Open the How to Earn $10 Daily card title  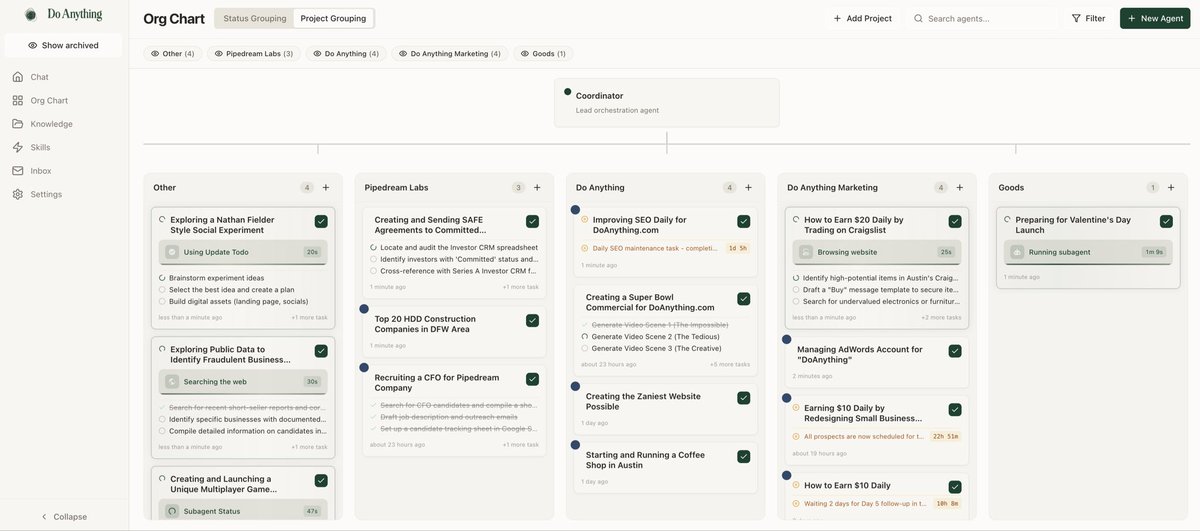[x=847, y=485]
